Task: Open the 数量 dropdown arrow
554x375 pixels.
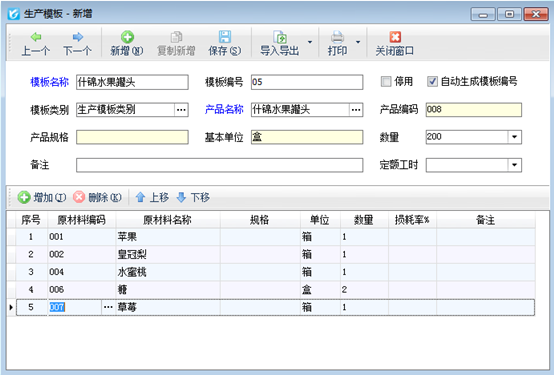Action: click(514, 137)
